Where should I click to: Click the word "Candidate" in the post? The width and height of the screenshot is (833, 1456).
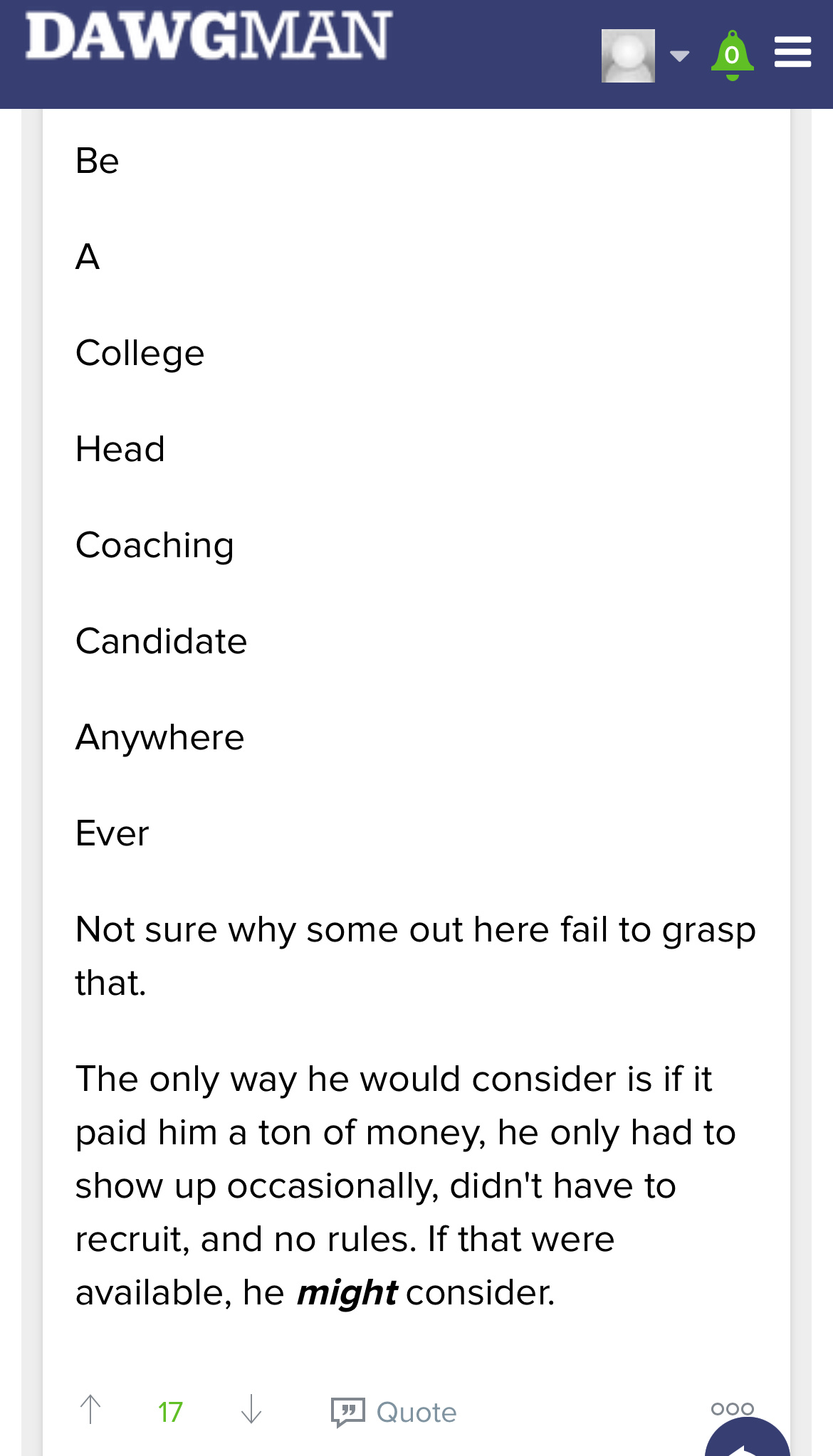161,641
